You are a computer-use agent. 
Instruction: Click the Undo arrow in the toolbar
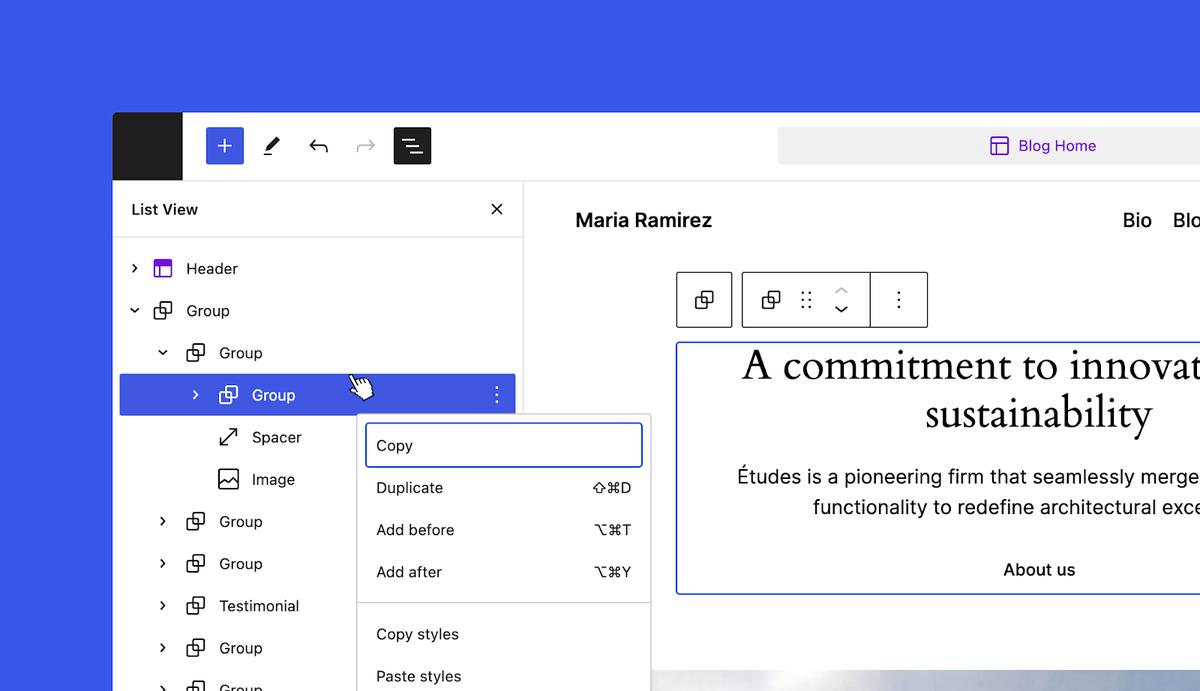318,146
